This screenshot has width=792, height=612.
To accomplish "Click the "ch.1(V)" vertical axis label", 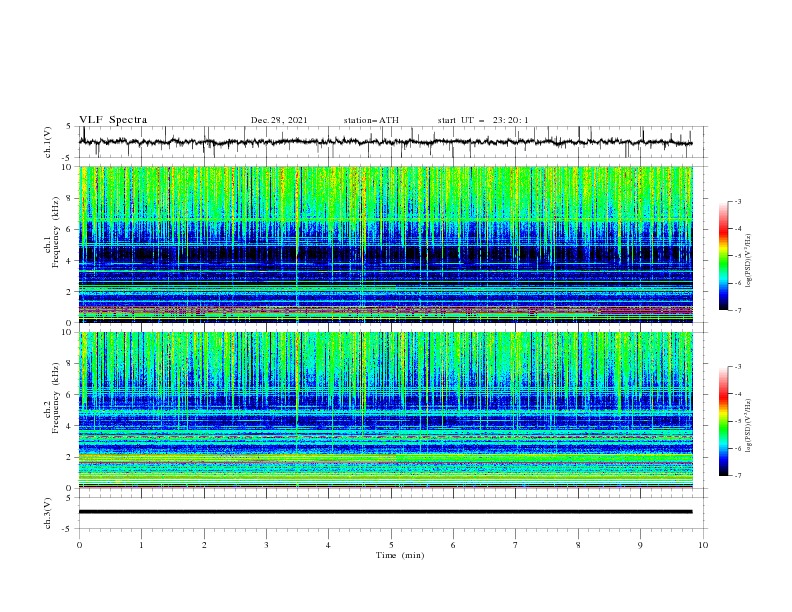I will tap(48, 142).
